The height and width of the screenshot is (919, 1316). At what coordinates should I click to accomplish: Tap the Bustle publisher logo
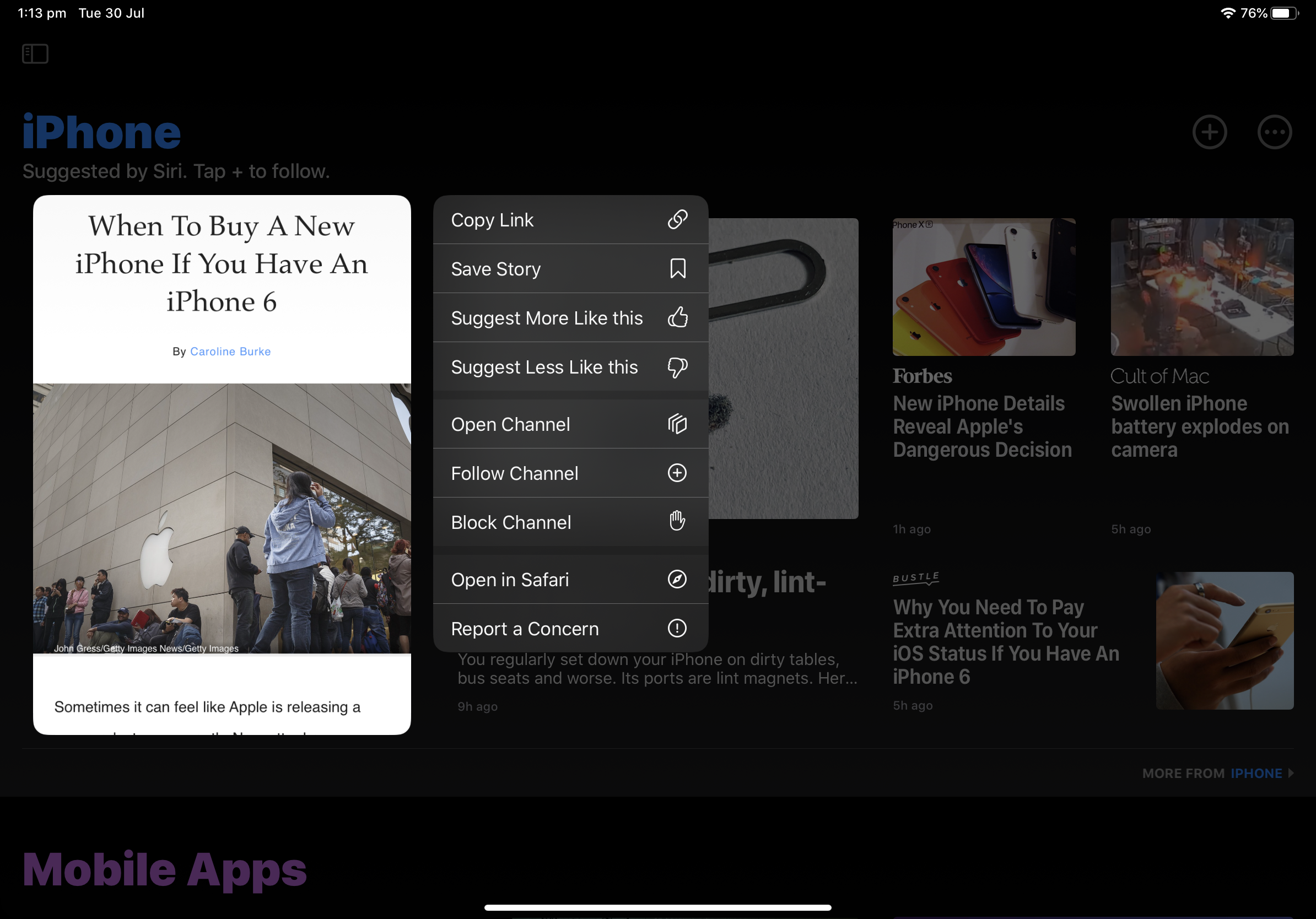pos(916,578)
